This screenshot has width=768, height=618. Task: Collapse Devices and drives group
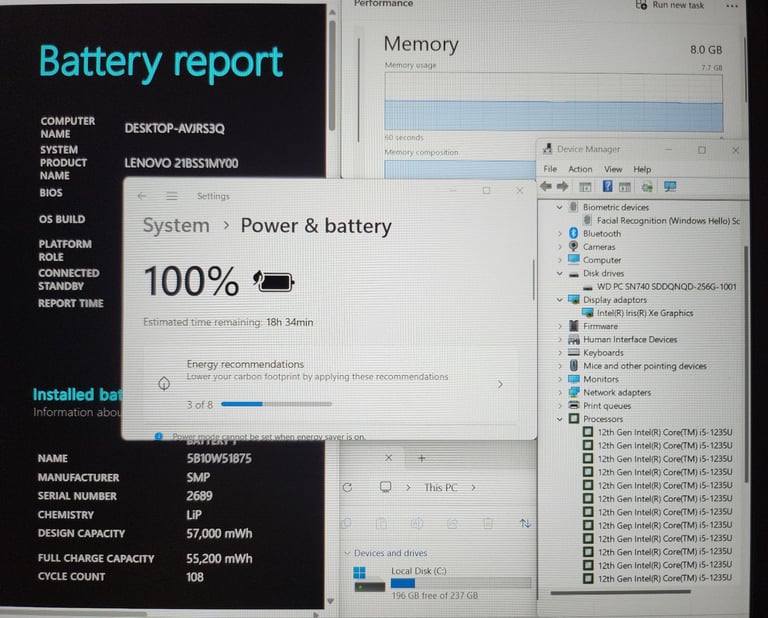347,553
